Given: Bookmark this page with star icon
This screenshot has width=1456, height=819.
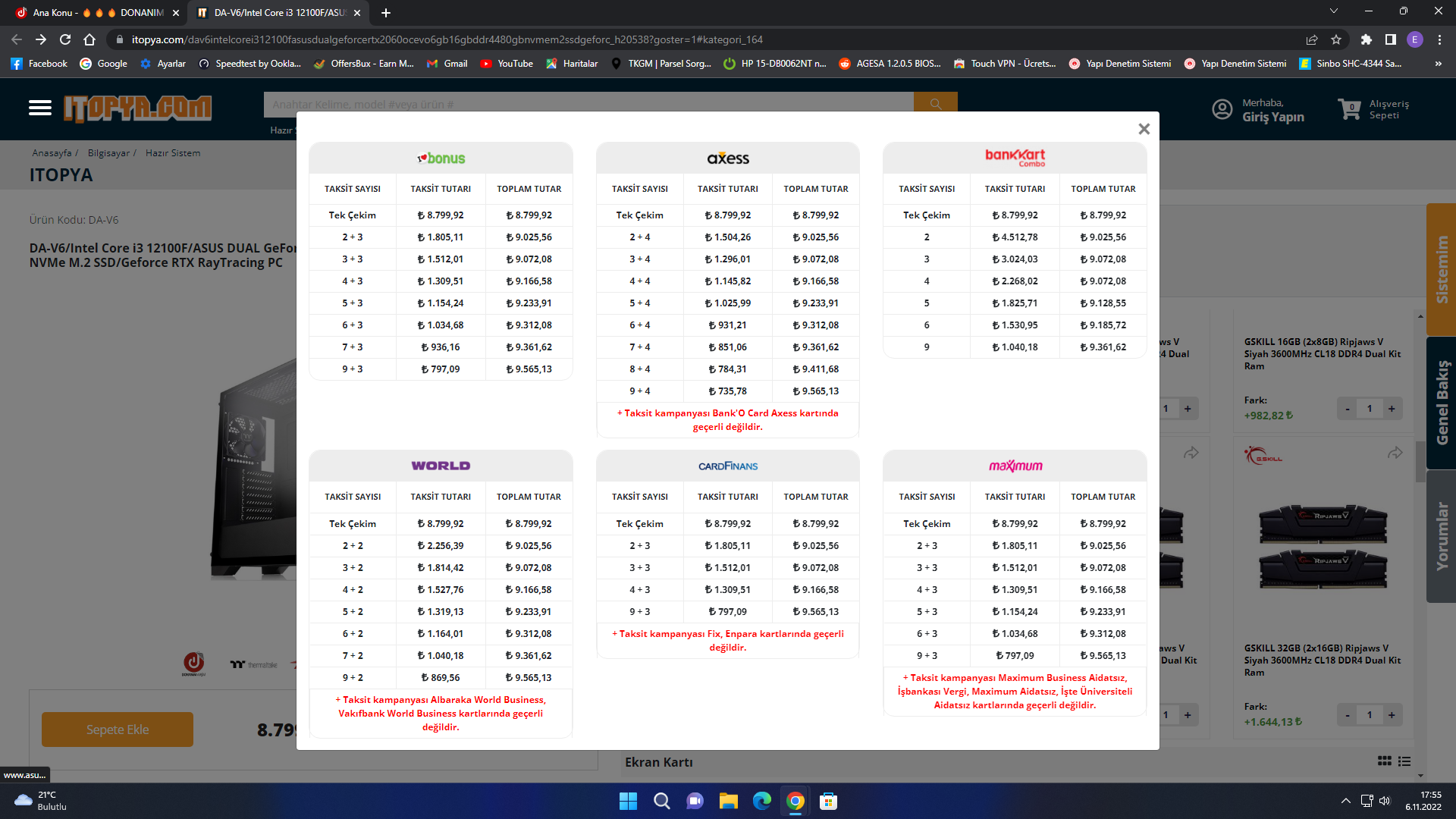Looking at the screenshot, I should [1336, 39].
